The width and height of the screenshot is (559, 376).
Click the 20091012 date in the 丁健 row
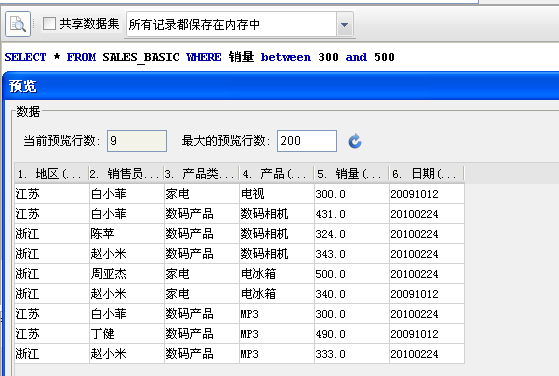[427, 334]
